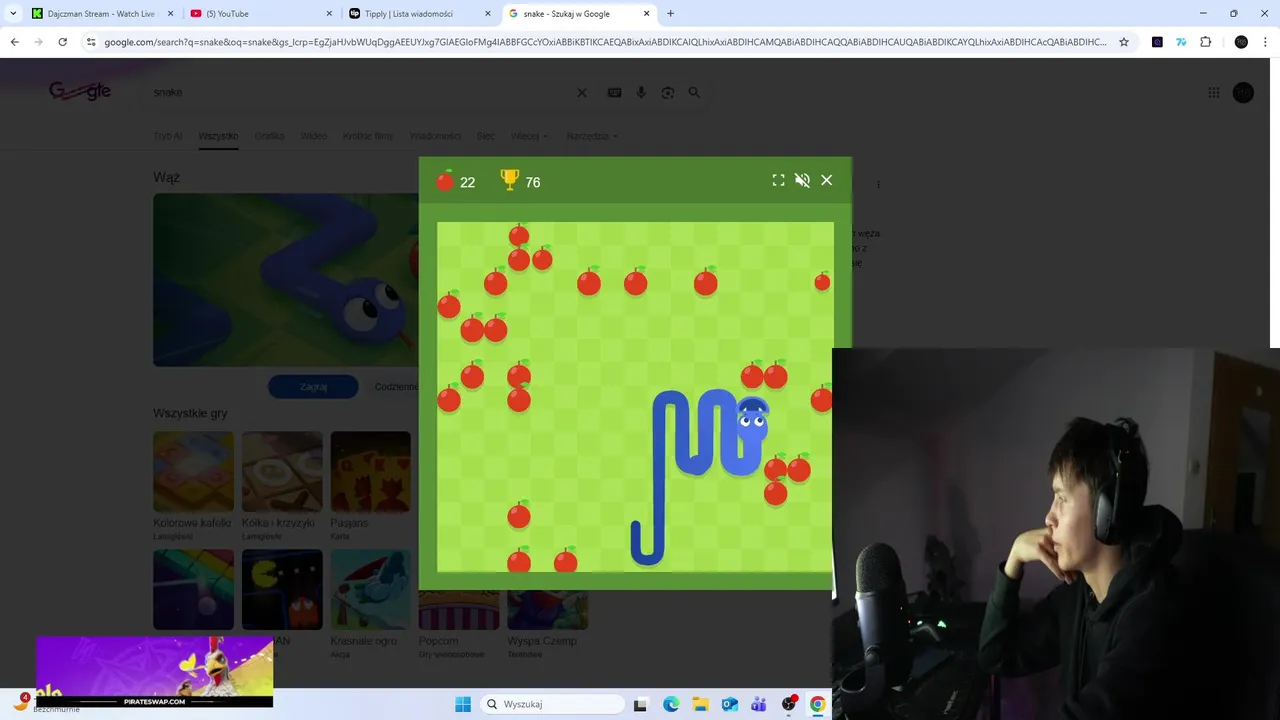
Task: Clear the Google search query
Action: [x=582, y=92]
